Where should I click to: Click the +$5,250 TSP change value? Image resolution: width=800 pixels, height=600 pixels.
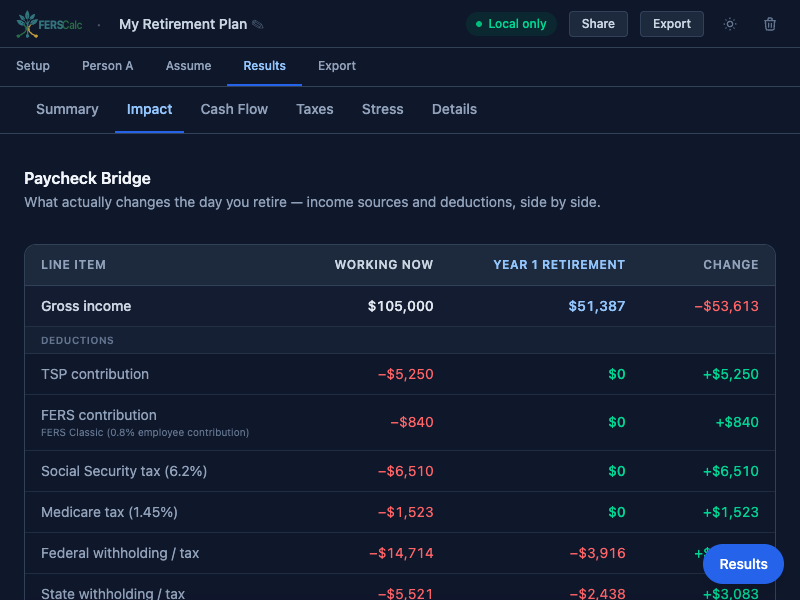point(731,374)
